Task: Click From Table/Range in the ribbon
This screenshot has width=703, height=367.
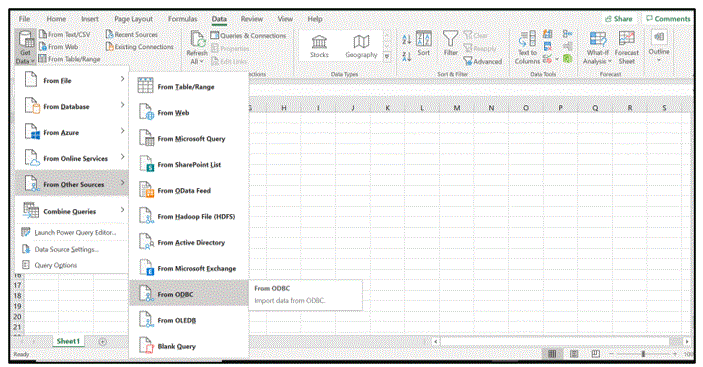Action: pos(69,59)
